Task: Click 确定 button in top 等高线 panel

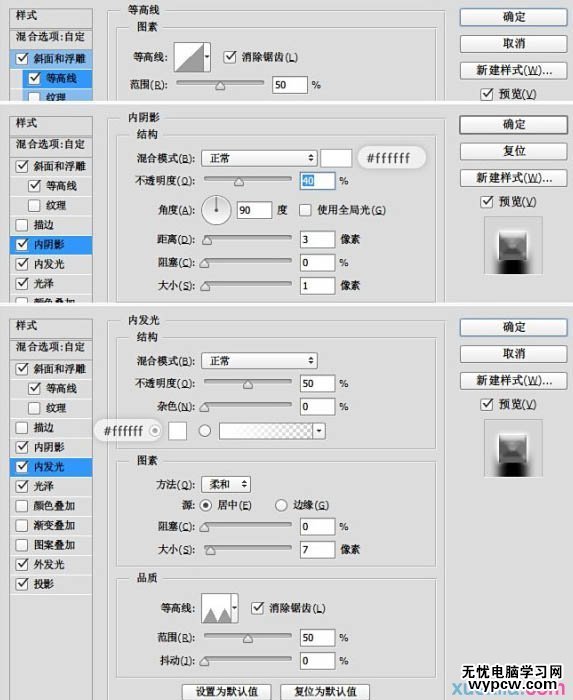Action: pos(514,17)
